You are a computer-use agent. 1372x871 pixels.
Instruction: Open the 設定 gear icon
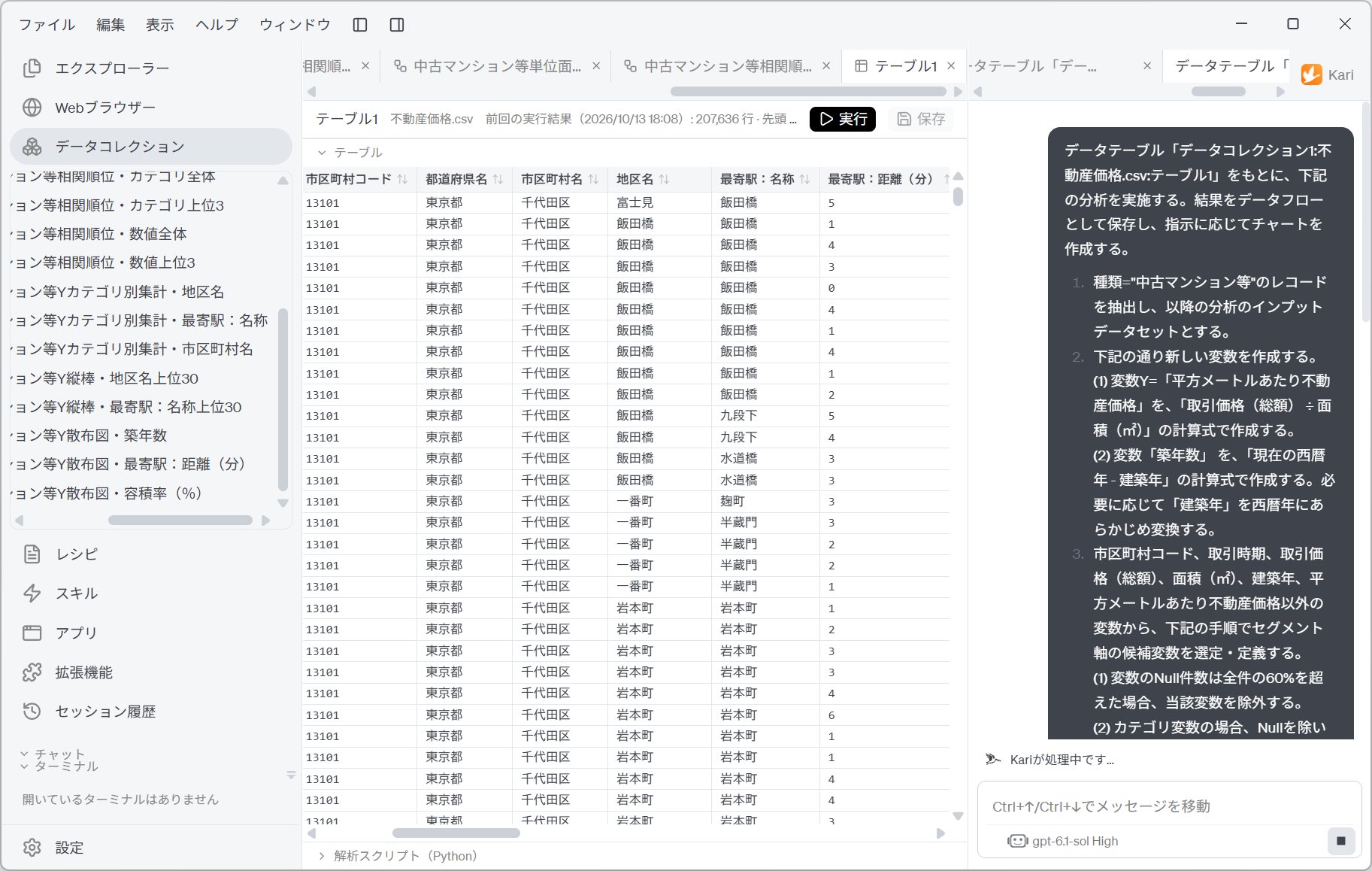tap(32, 848)
